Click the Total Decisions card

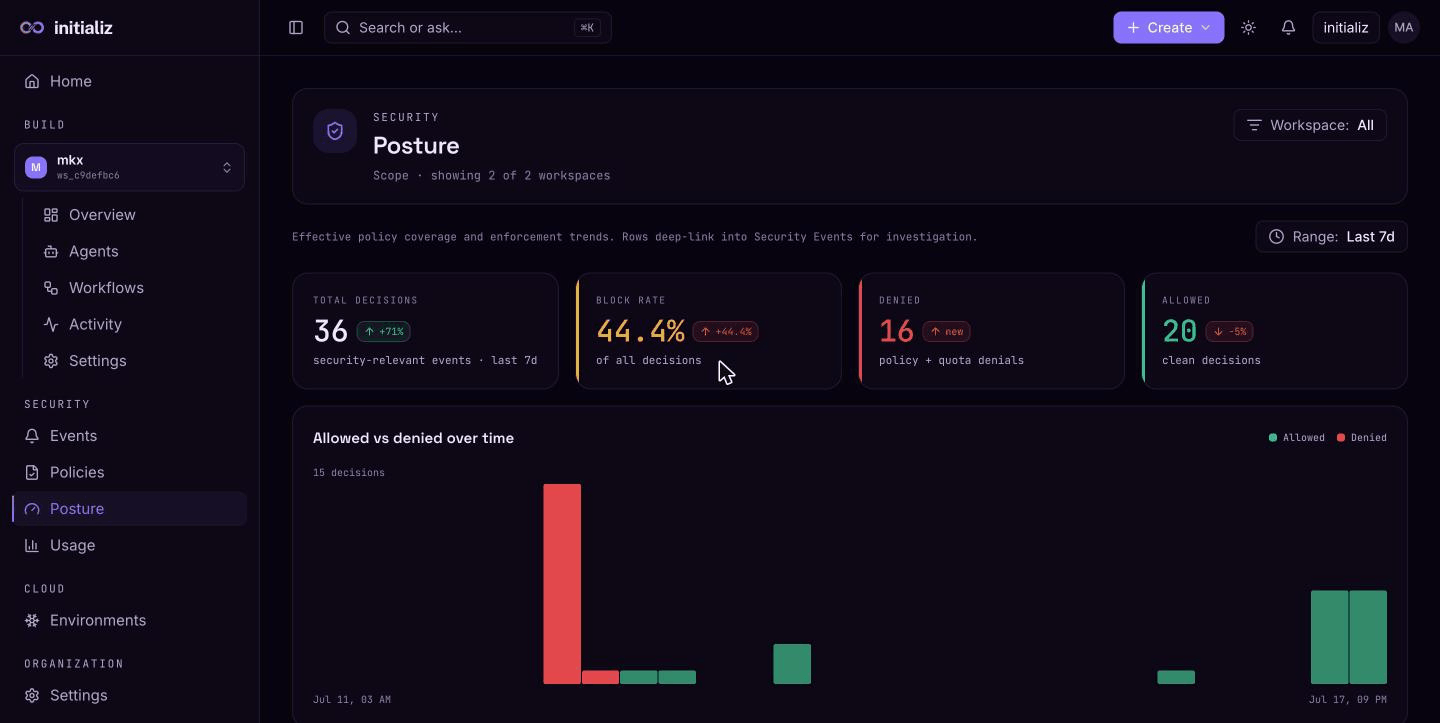[x=425, y=331]
